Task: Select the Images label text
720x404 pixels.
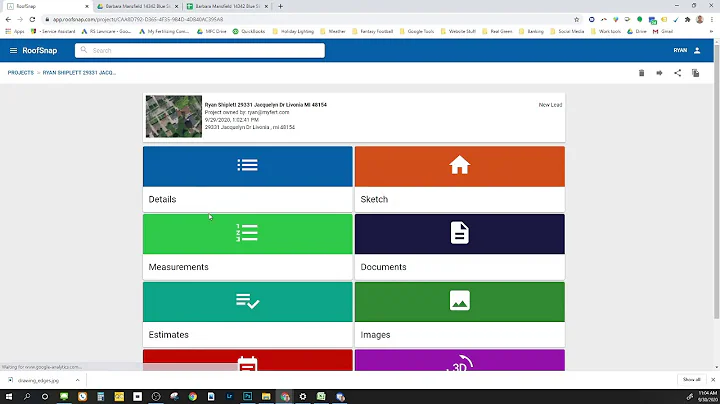Action: pos(375,335)
